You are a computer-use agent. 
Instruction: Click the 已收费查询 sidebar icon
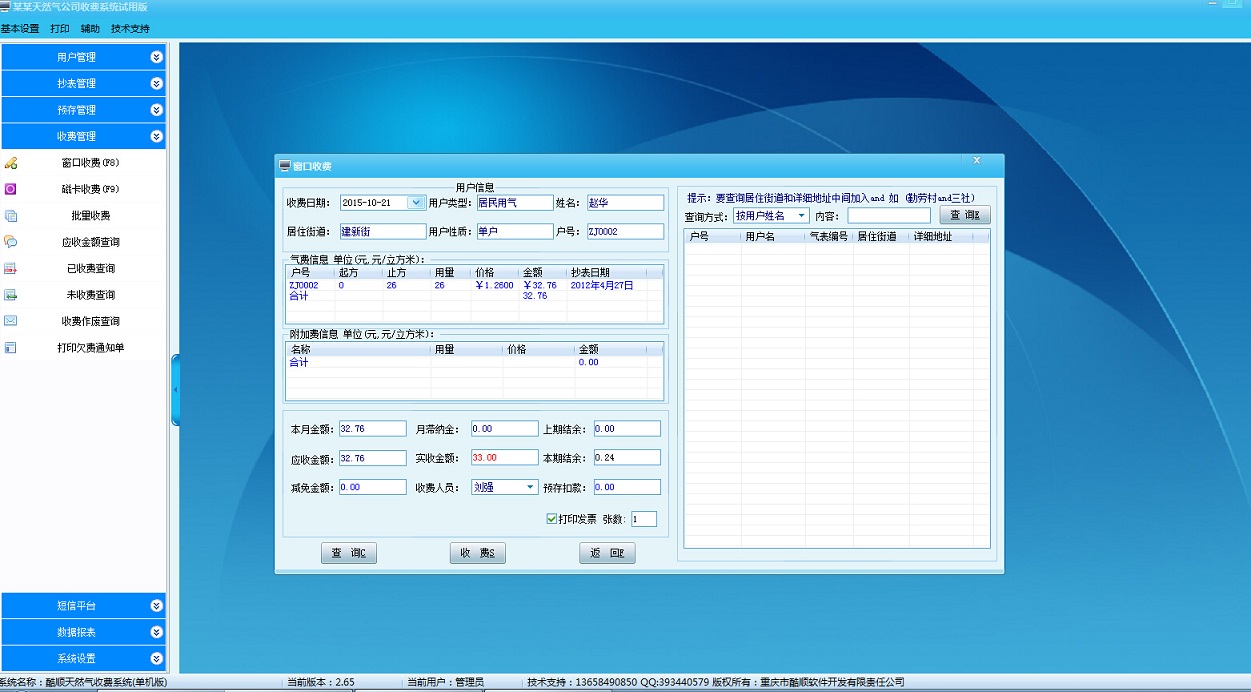(11, 268)
